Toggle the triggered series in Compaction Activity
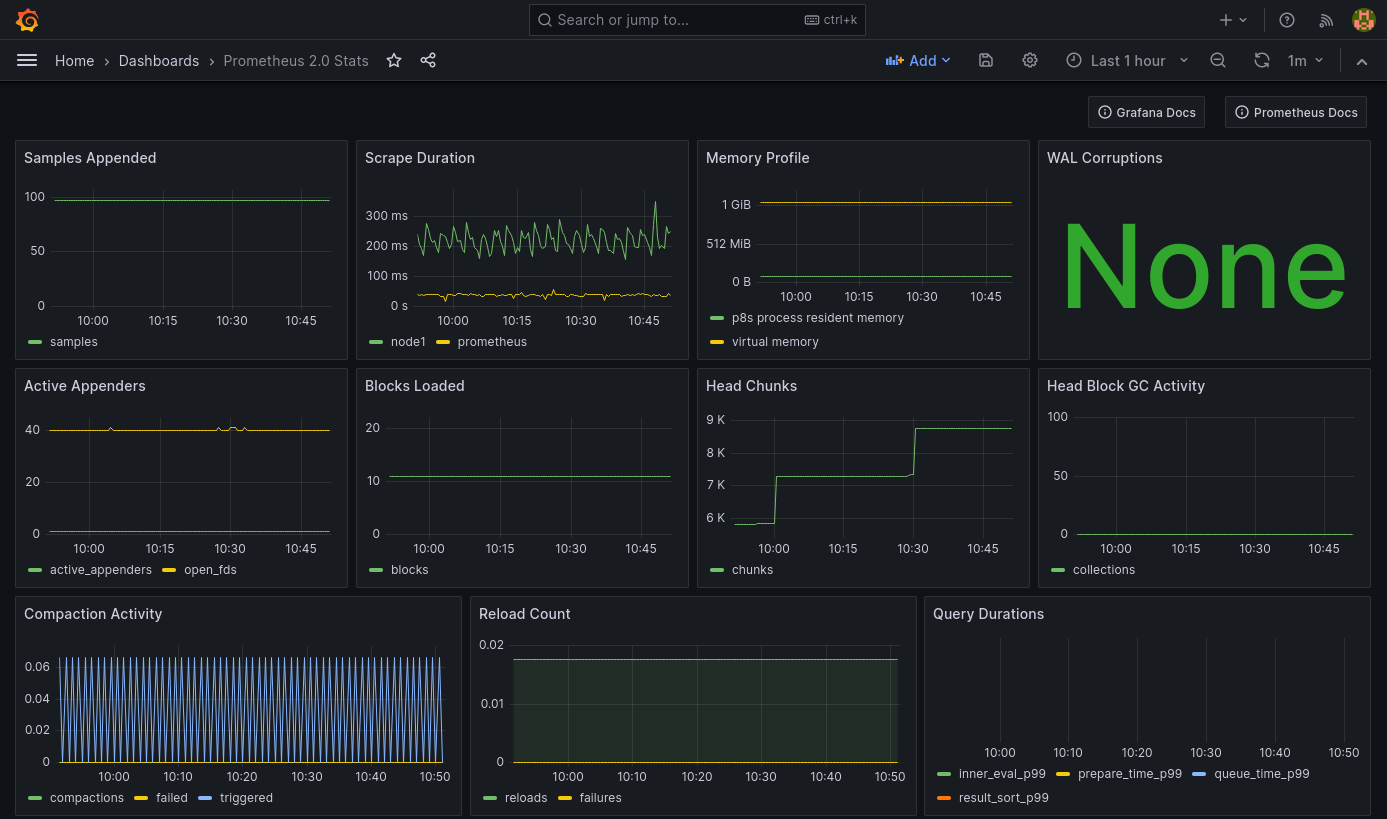 [245, 798]
